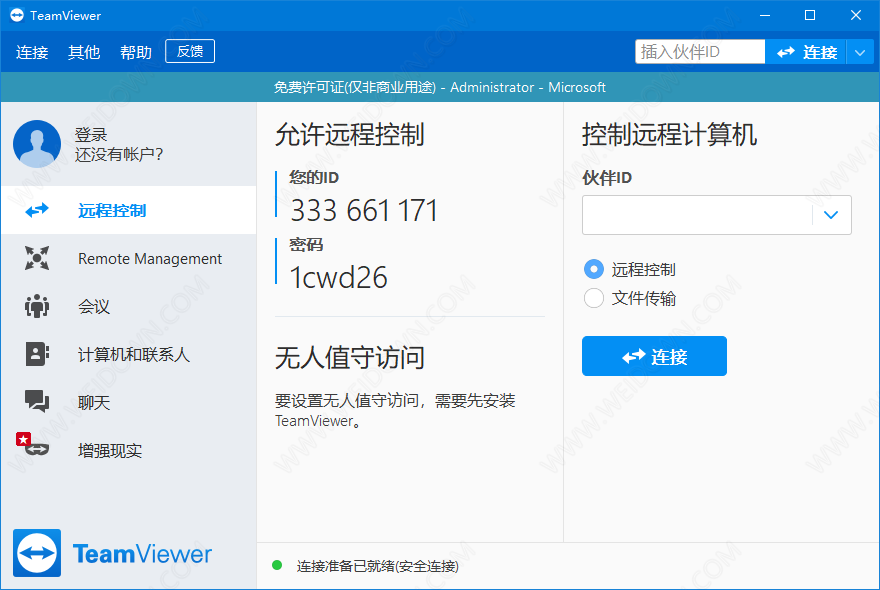Expand the 伙伴ID dropdown arrow
This screenshot has height=590, width=880.
831,214
